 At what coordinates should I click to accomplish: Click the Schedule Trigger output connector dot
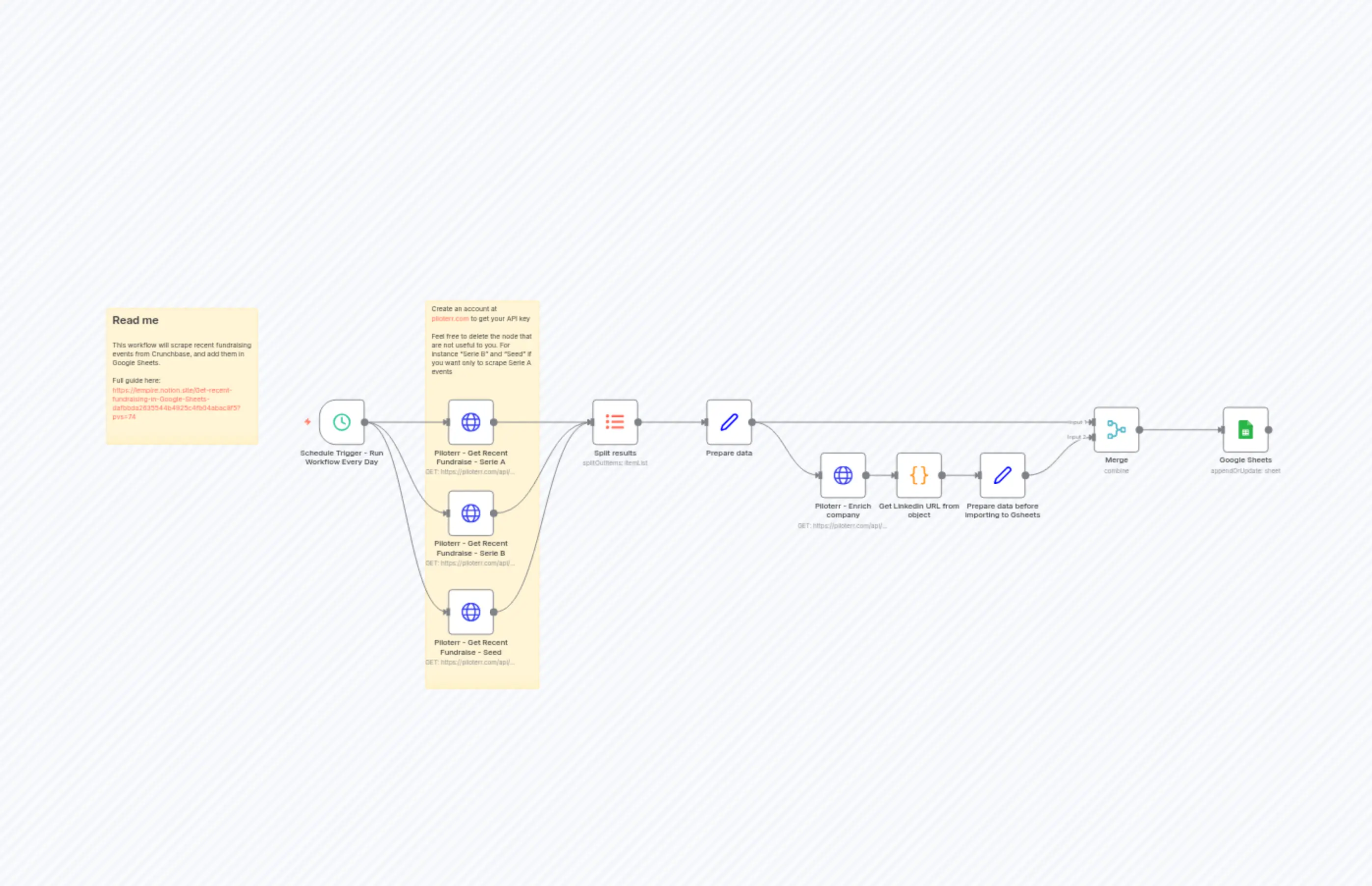(364, 421)
